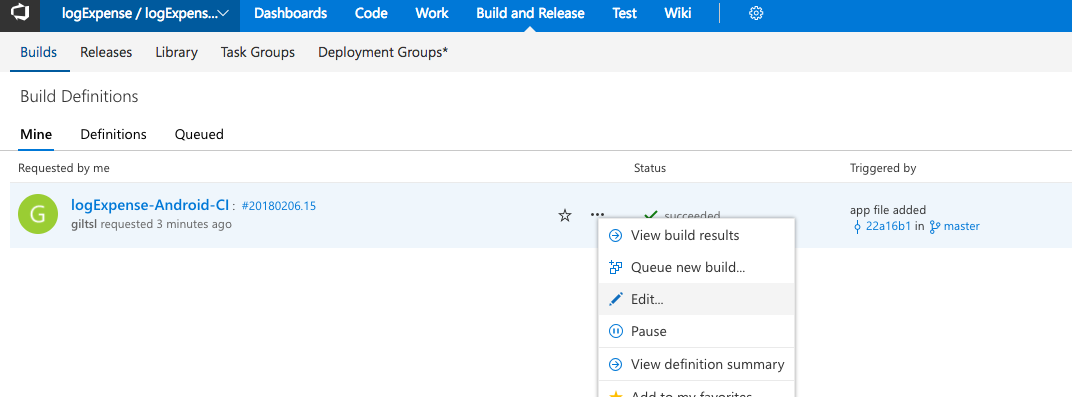Screen dimensions: 1072x397
Task: Click the Build Definitions page heading
Action: point(79,96)
